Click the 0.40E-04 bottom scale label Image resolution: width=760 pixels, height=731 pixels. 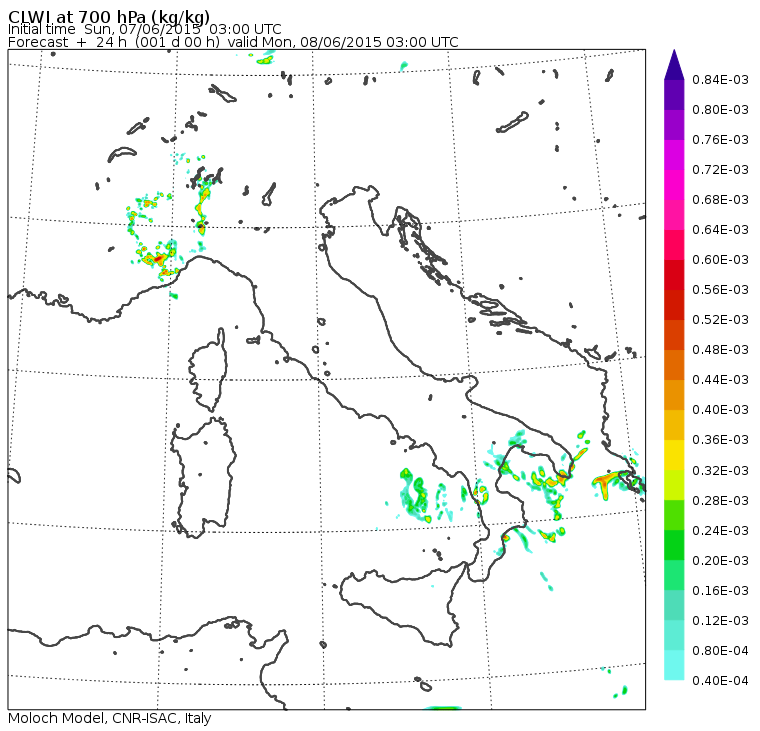click(x=720, y=681)
